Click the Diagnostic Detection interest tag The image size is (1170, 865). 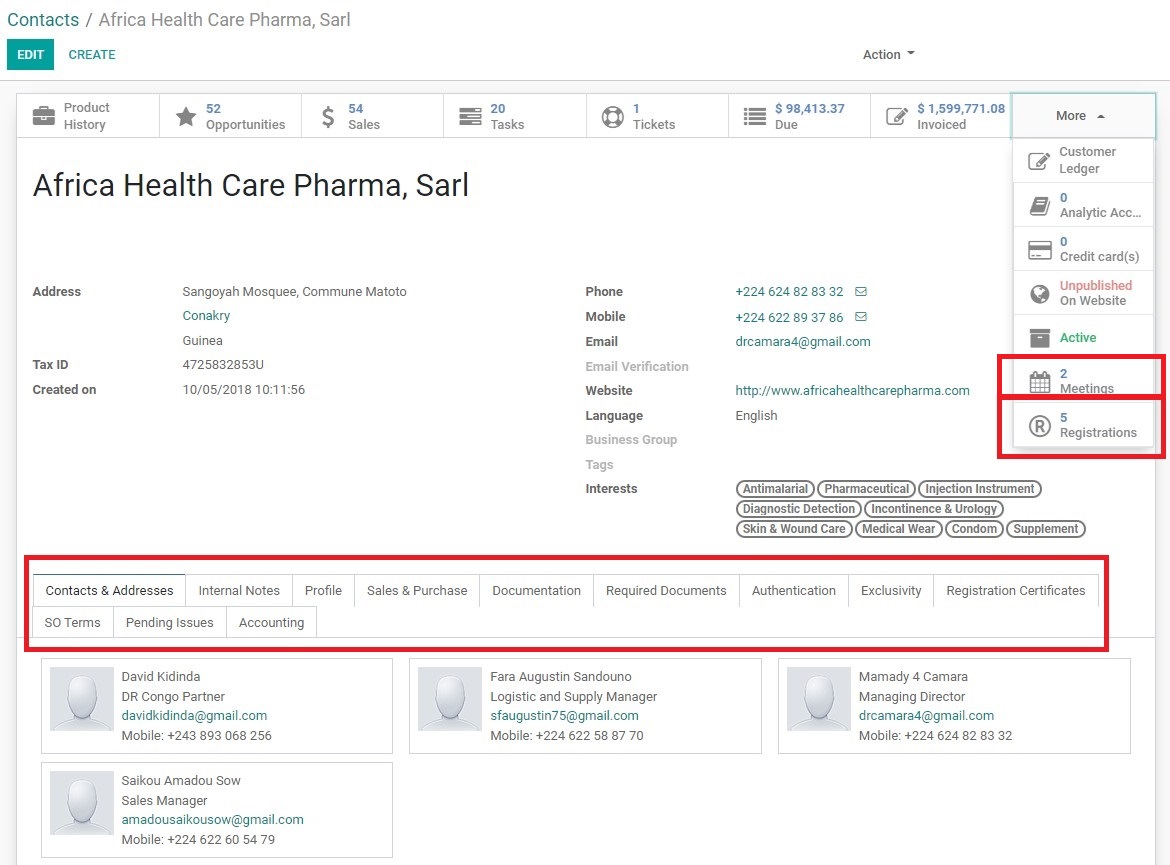(798, 509)
